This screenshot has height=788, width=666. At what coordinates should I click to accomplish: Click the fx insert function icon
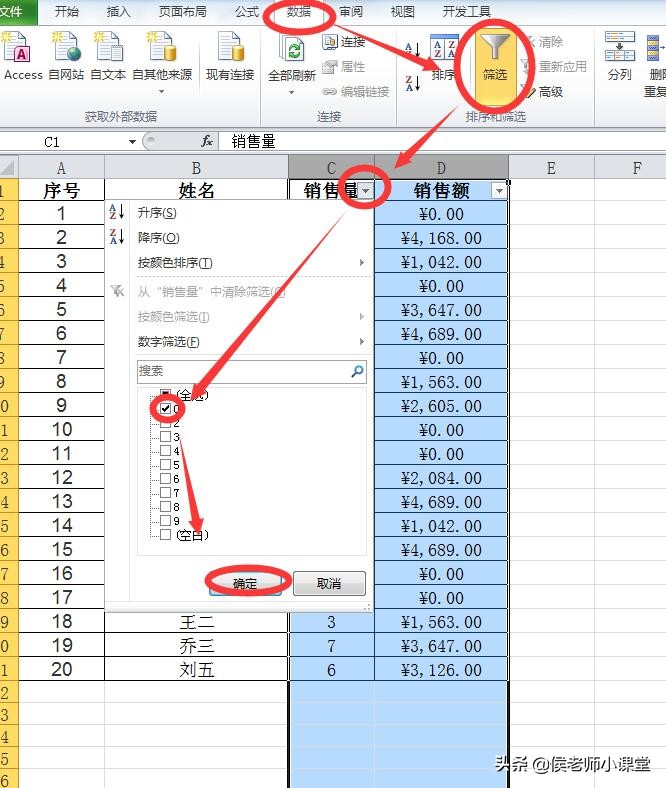207,141
